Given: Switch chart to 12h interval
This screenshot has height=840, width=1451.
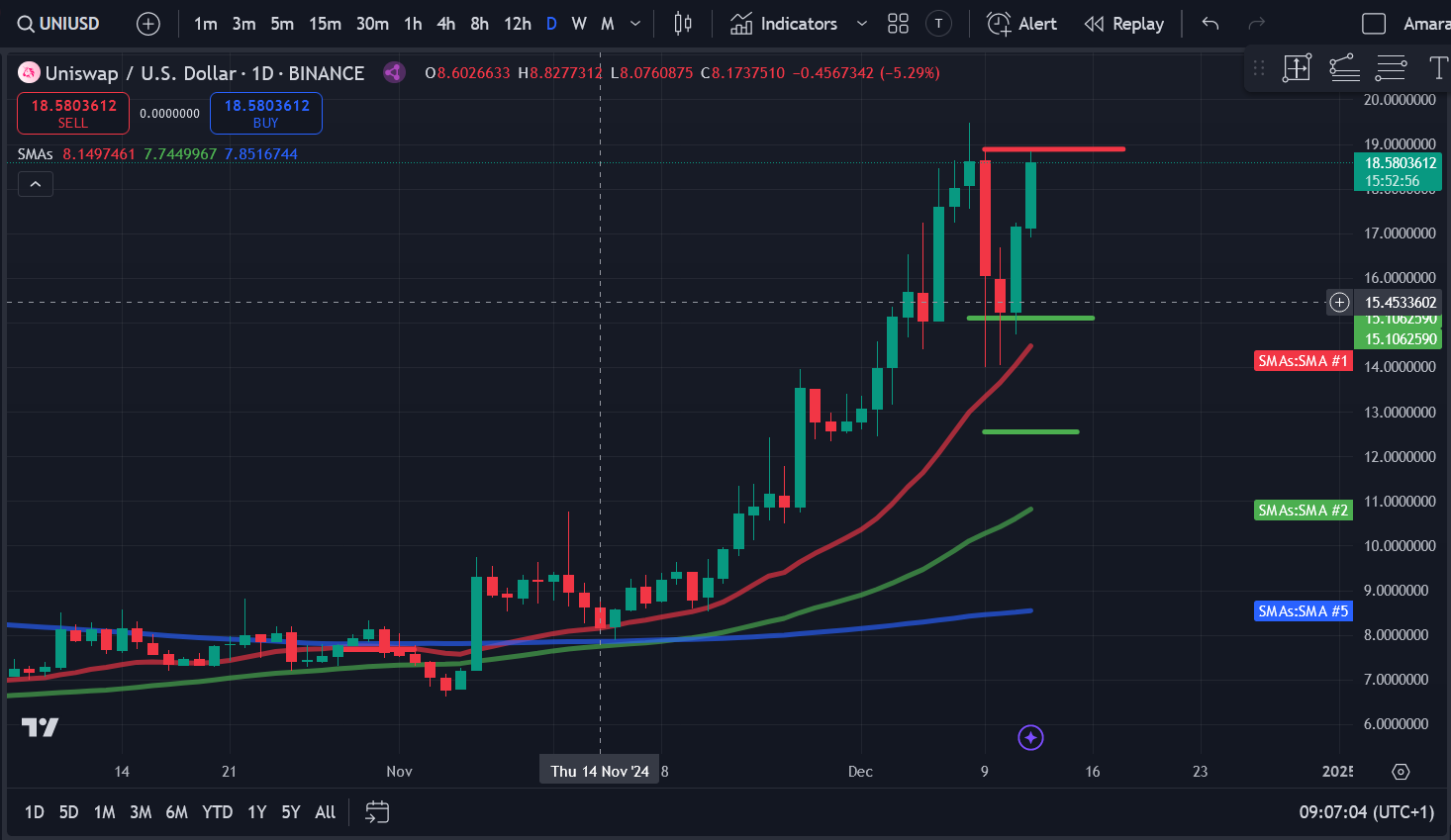Looking at the screenshot, I should (517, 24).
